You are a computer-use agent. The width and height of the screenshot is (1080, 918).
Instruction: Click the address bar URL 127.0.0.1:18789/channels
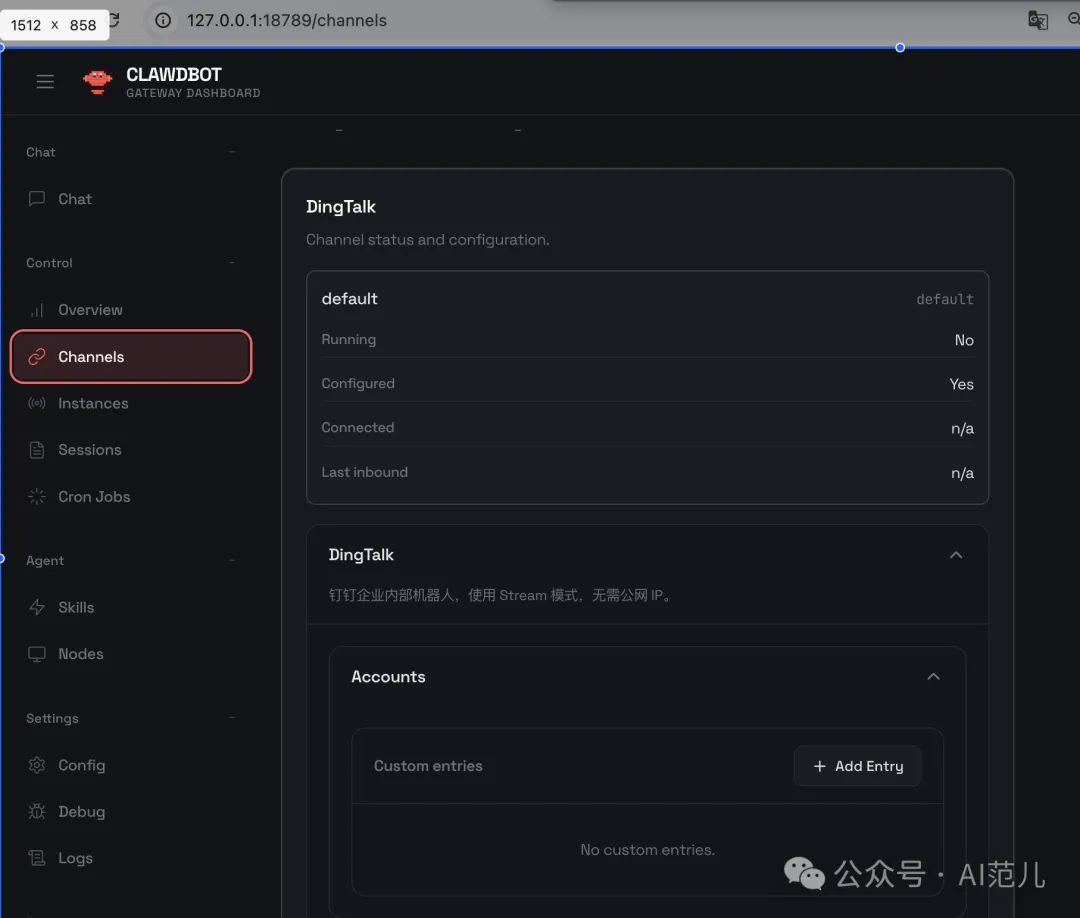tap(287, 21)
